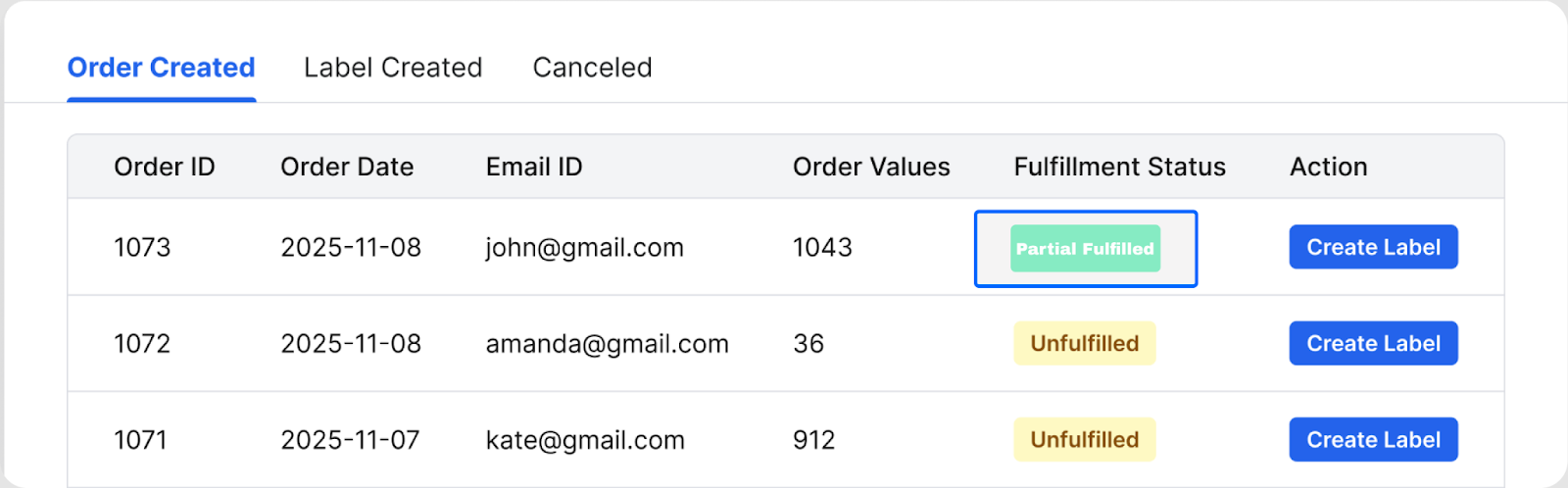
Task: Click the Partial Fulfilled status badge
Action: 1085,249
